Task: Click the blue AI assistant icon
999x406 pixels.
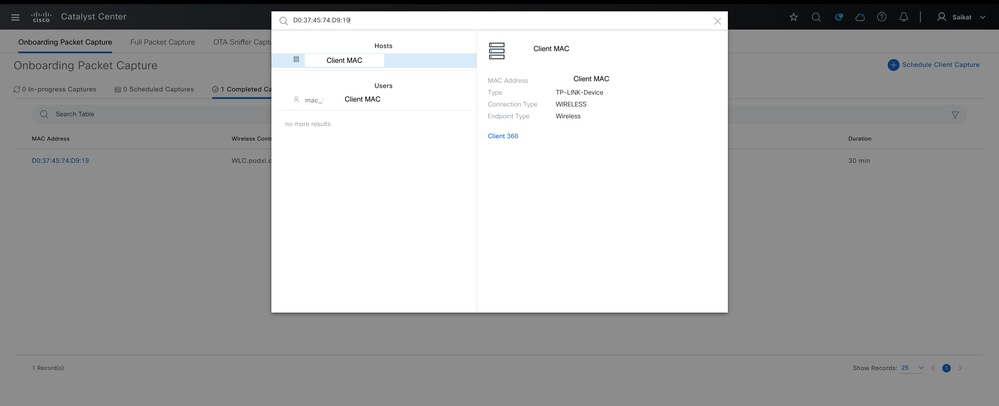Action: click(838, 17)
